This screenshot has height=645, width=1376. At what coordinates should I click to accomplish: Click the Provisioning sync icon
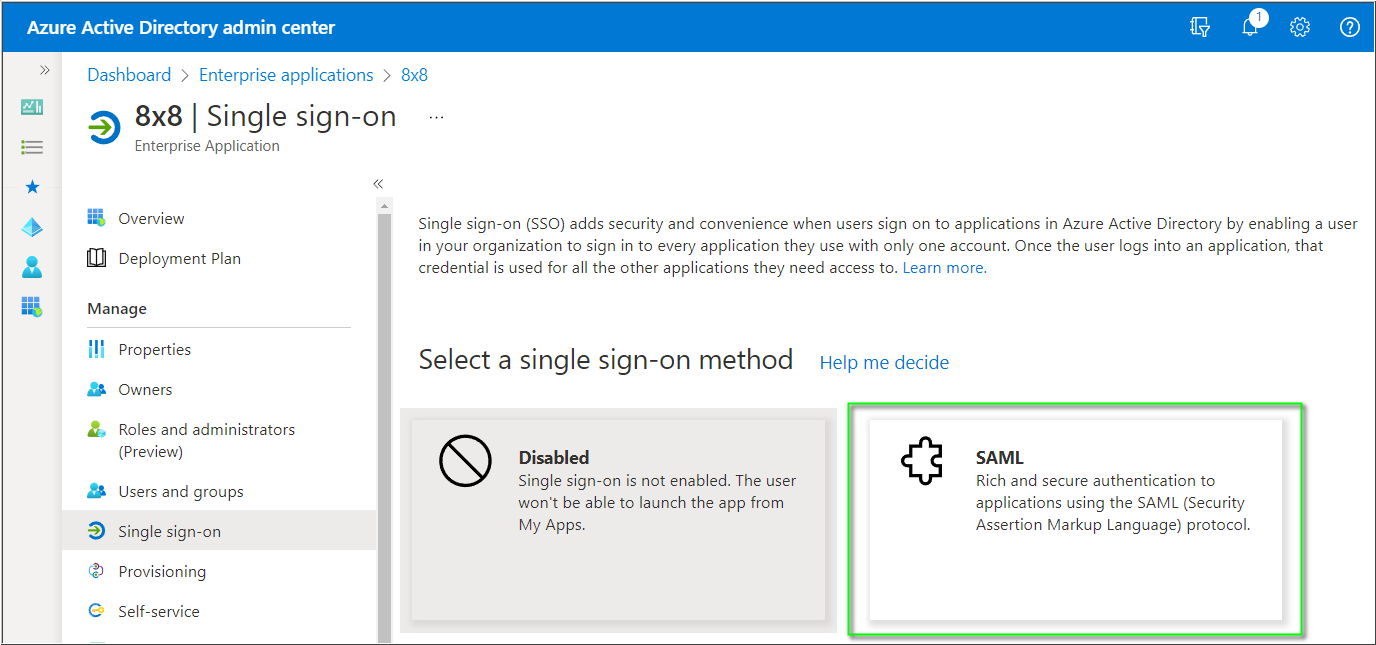coord(96,571)
